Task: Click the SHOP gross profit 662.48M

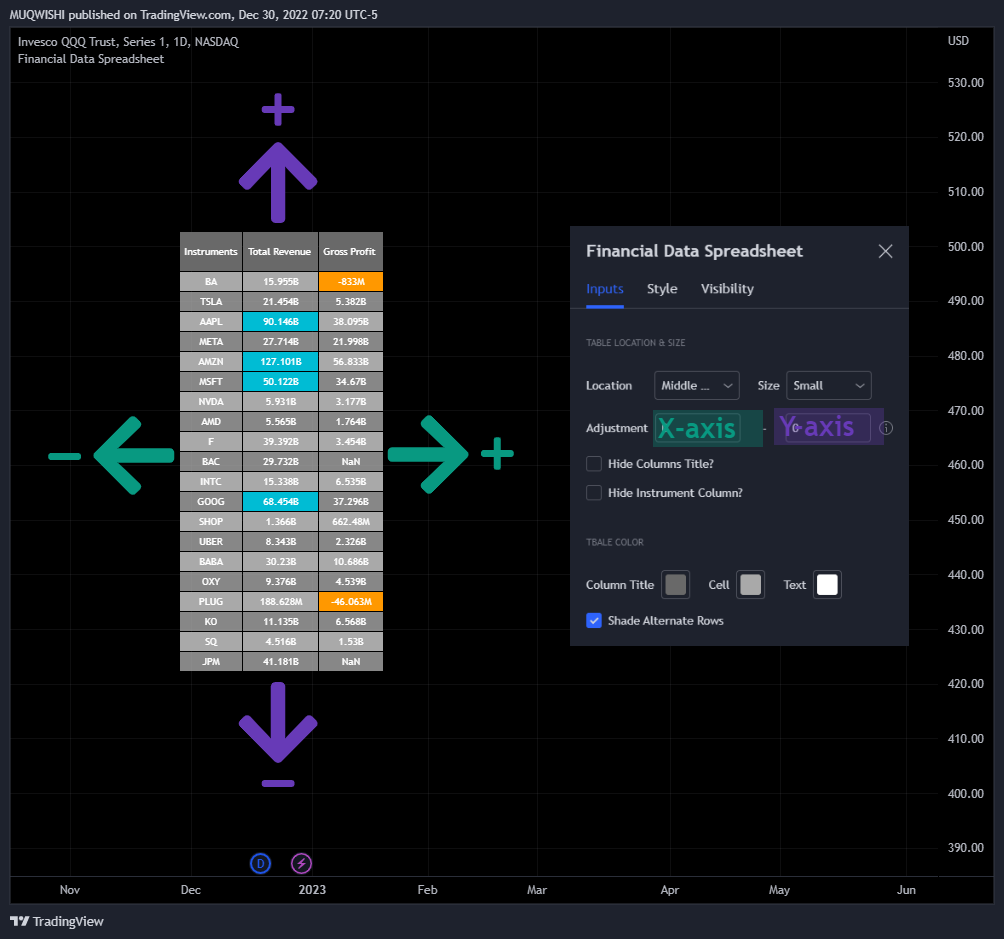Action: click(x=350, y=521)
